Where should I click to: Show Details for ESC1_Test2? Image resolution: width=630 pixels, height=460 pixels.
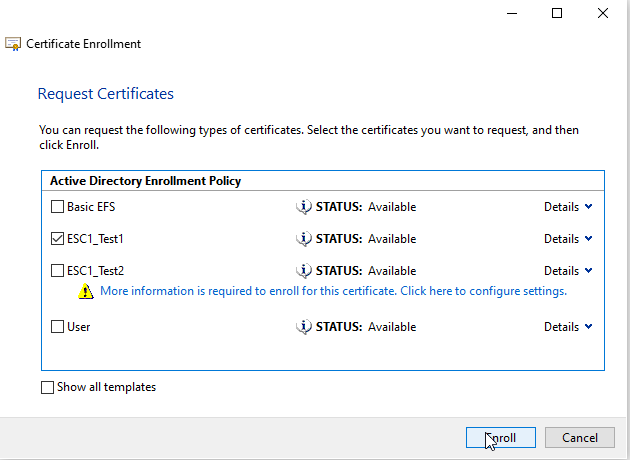[x=567, y=271]
